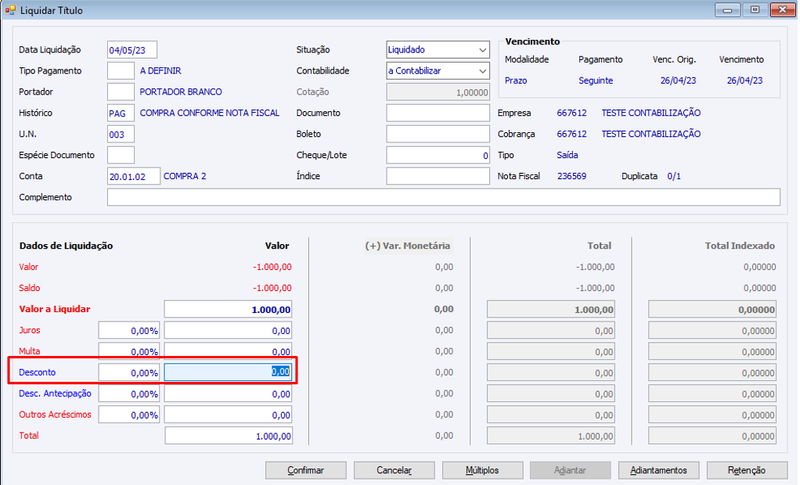Click the Juros percentage field
Viewport: 800px width, 485px height.
pyautogui.click(x=129, y=330)
